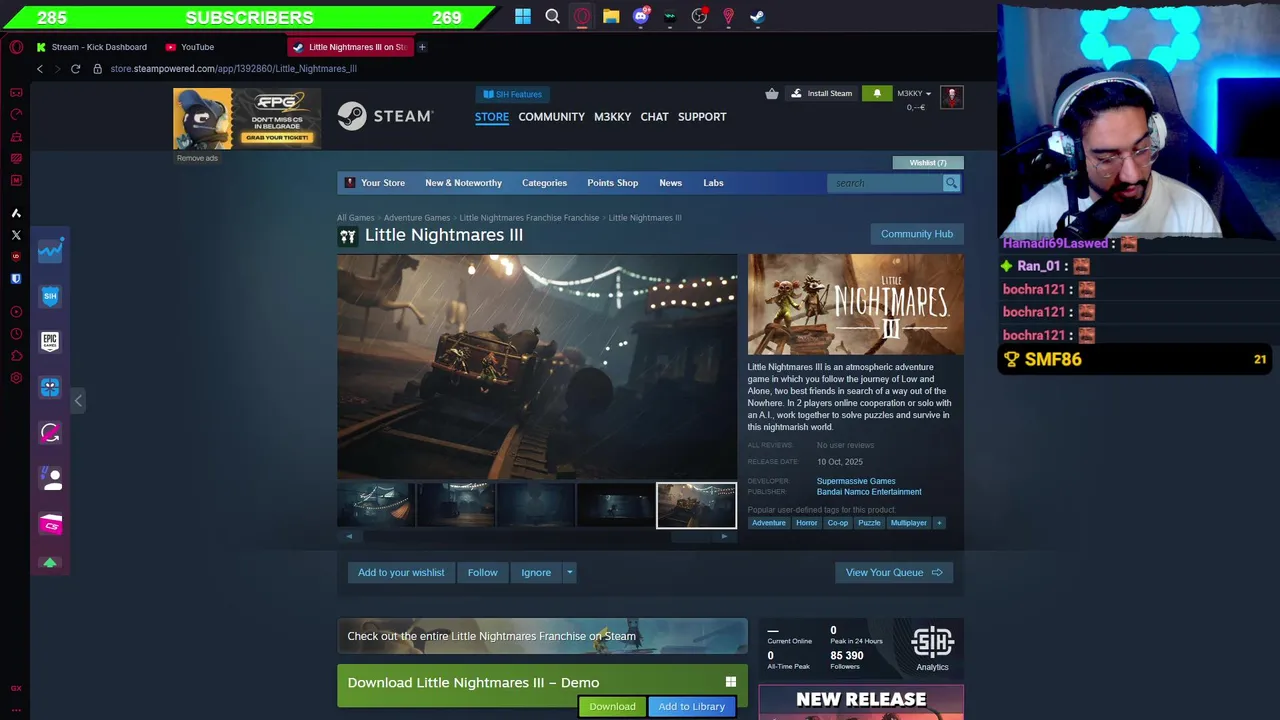1280x720 pixels.
Task: Download the Little Nightmares III demo
Action: (x=612, y=706)
